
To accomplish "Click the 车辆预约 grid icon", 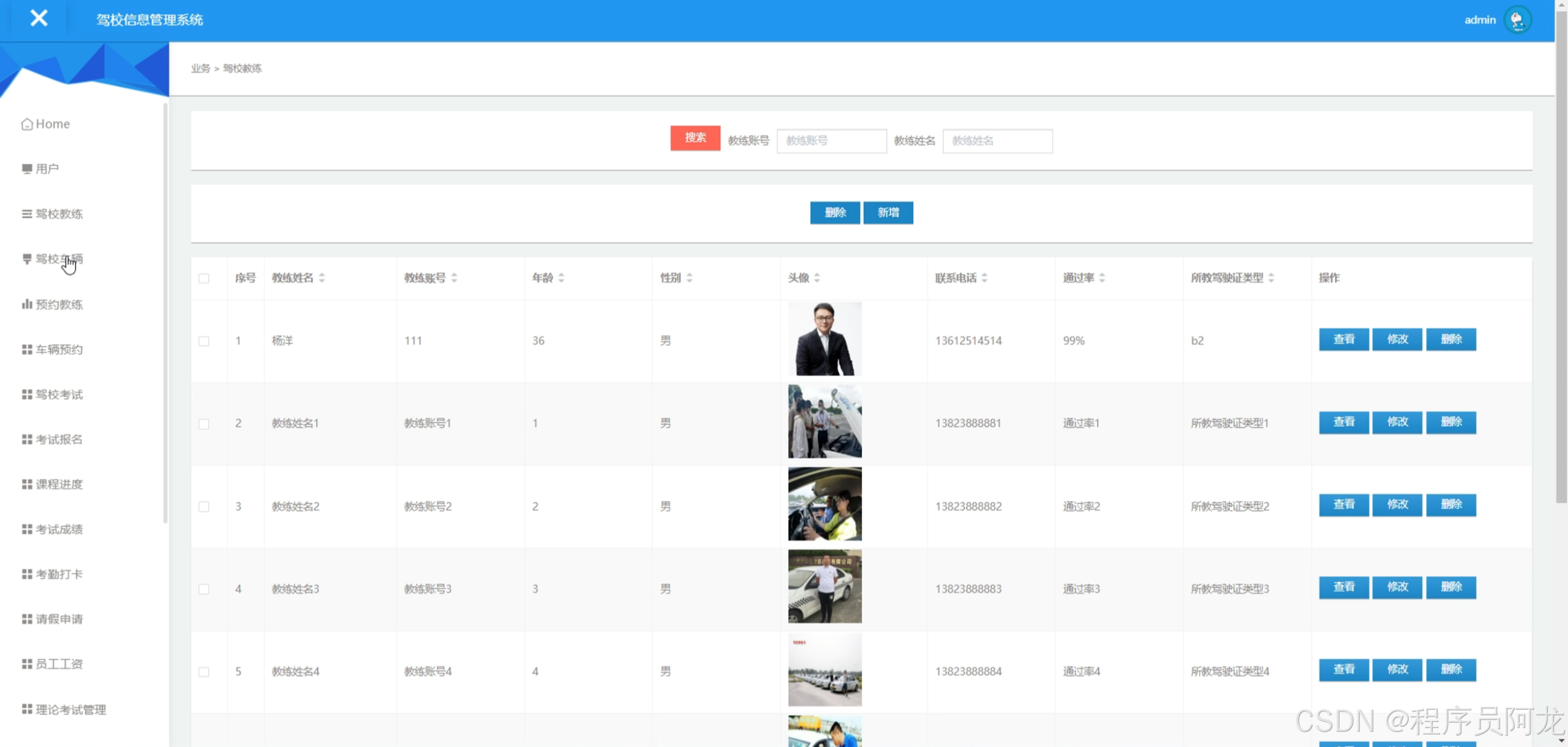I will pyautogui.click(x=26, y=350).
